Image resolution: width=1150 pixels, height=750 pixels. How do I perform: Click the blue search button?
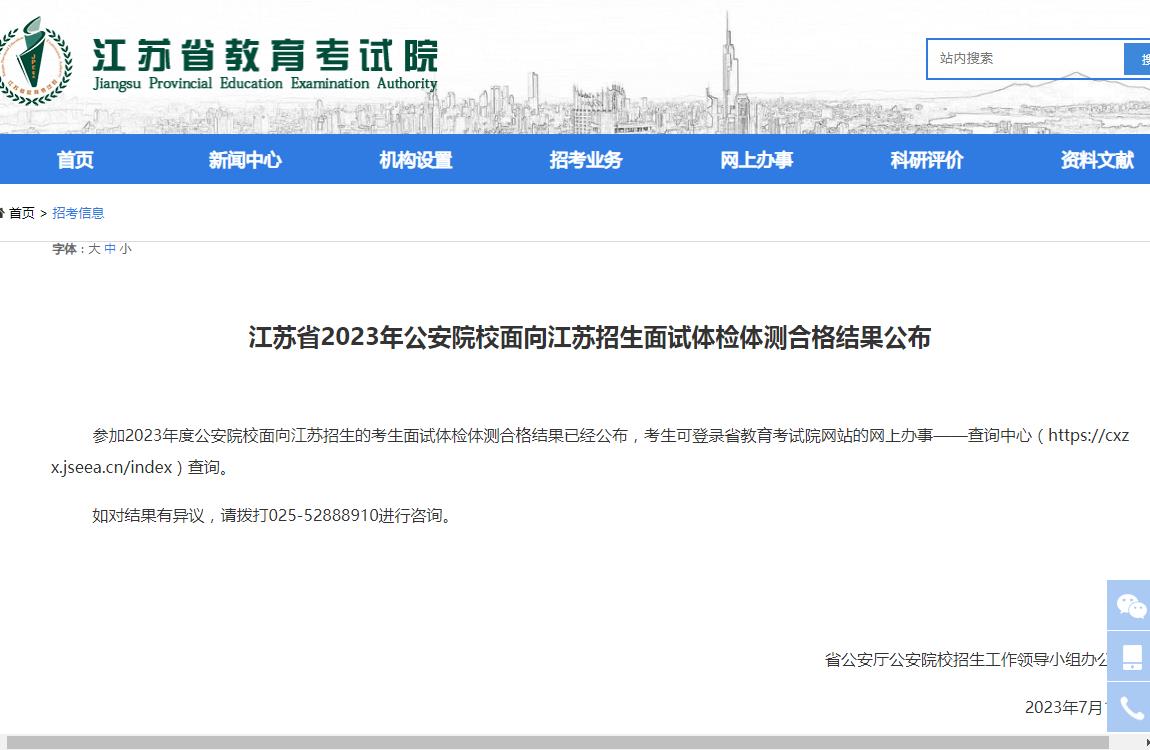(1138, 59)
